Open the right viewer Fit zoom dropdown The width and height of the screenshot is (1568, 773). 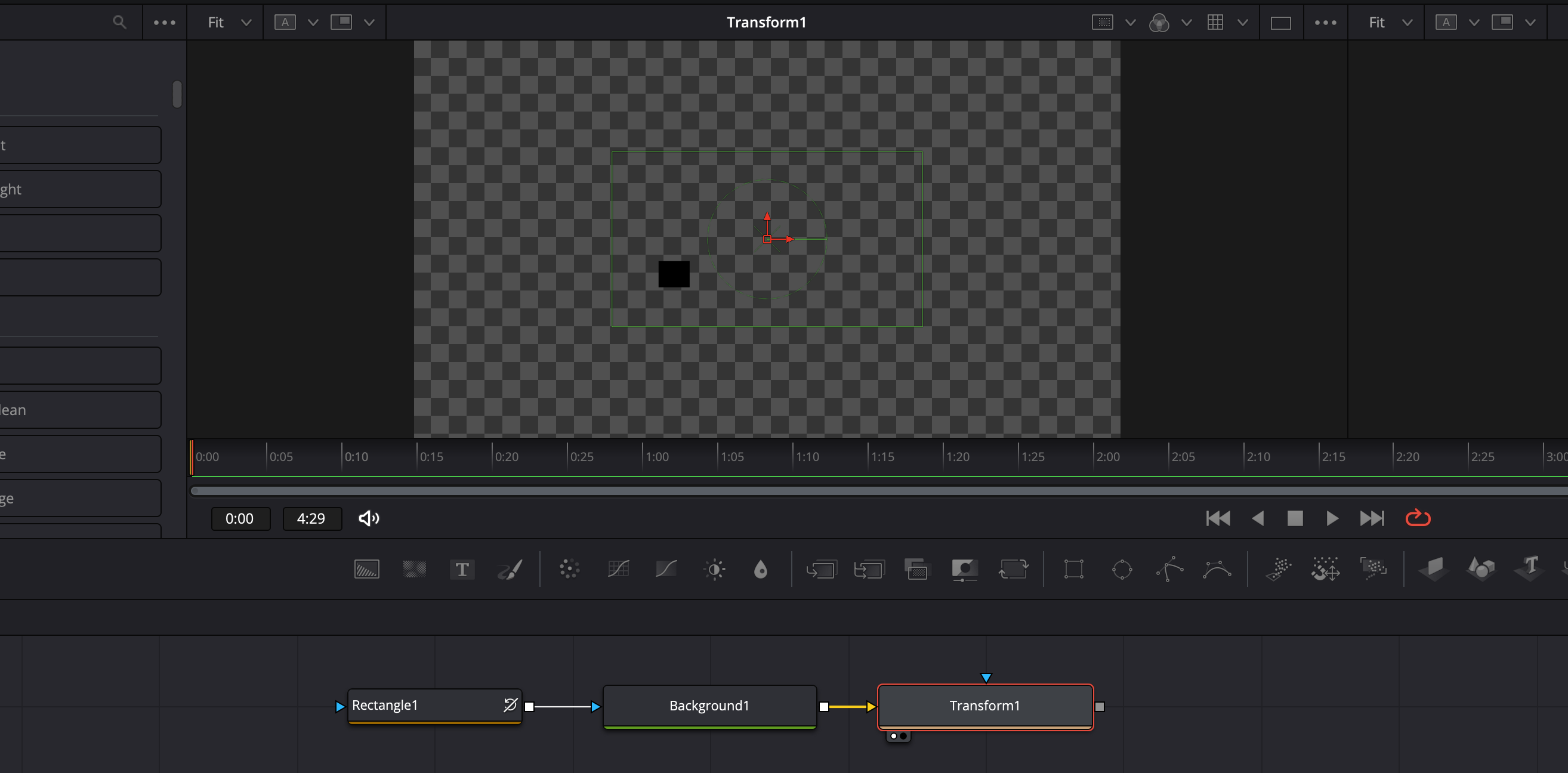click(1390, 23)
